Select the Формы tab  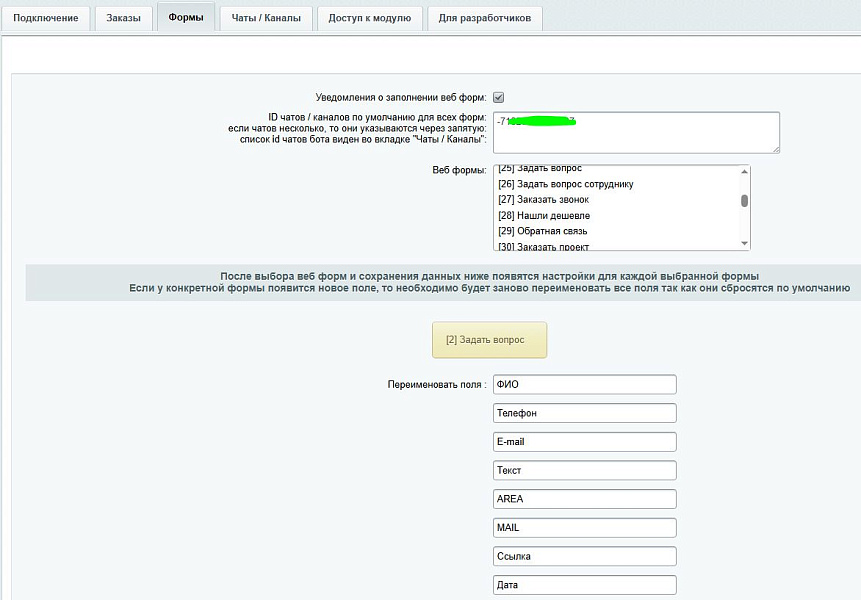[186, 18]
